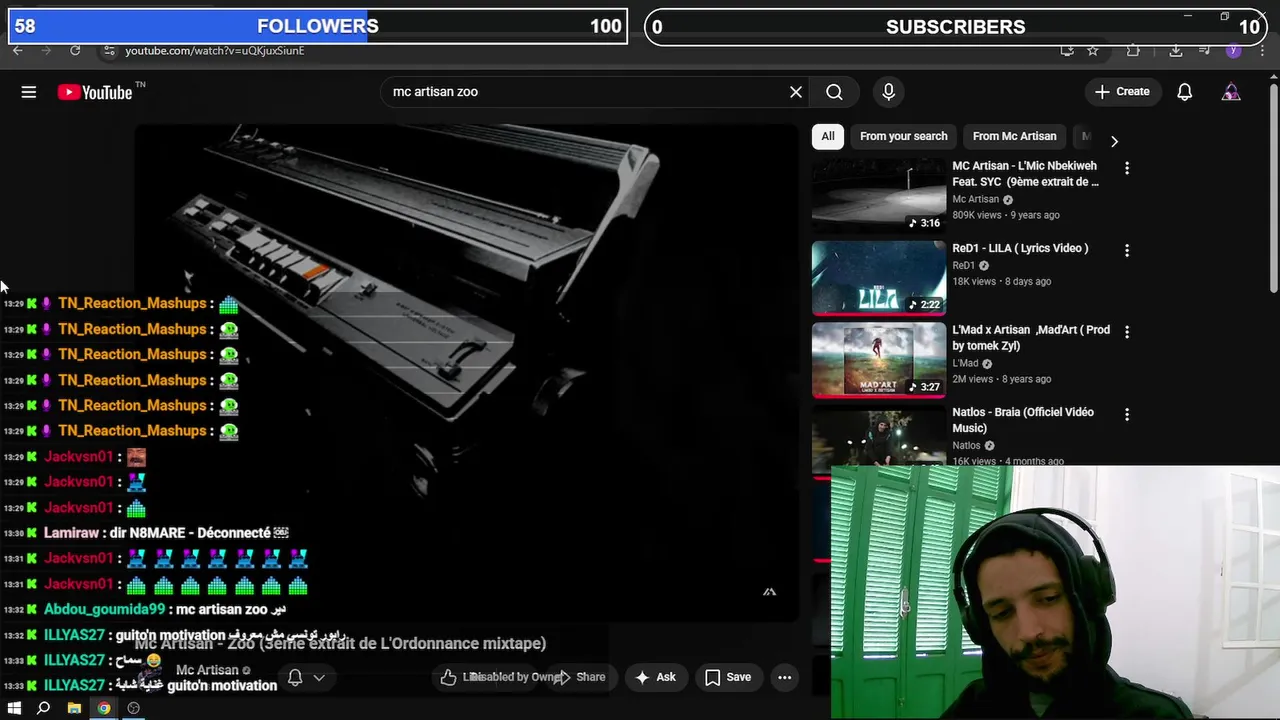Open the browser extensions puzzle icon
The height and width of the screenshot is (720, 1280).
[1133, 50]
